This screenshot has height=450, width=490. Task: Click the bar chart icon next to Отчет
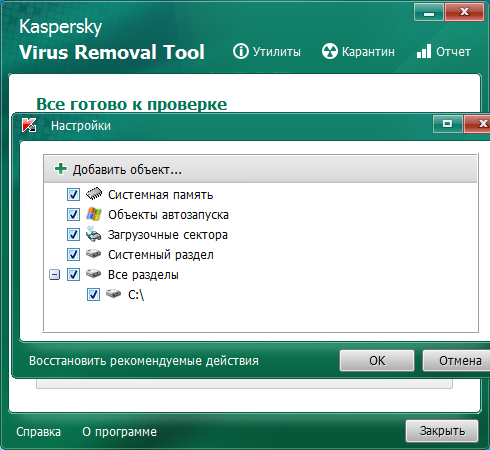pos(424,51)
